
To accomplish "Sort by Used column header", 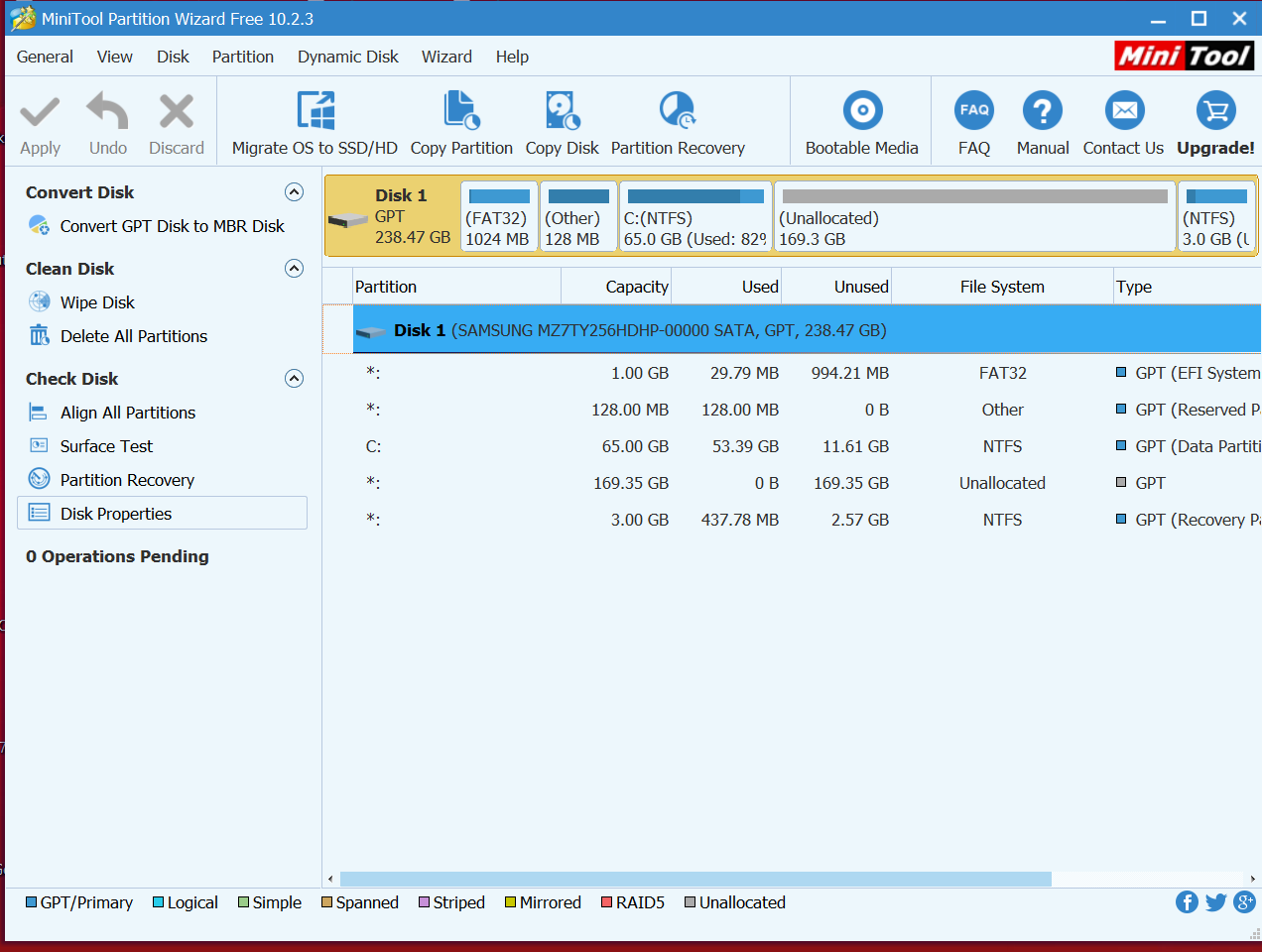I will pyautogui.click(x=726, y=287).
